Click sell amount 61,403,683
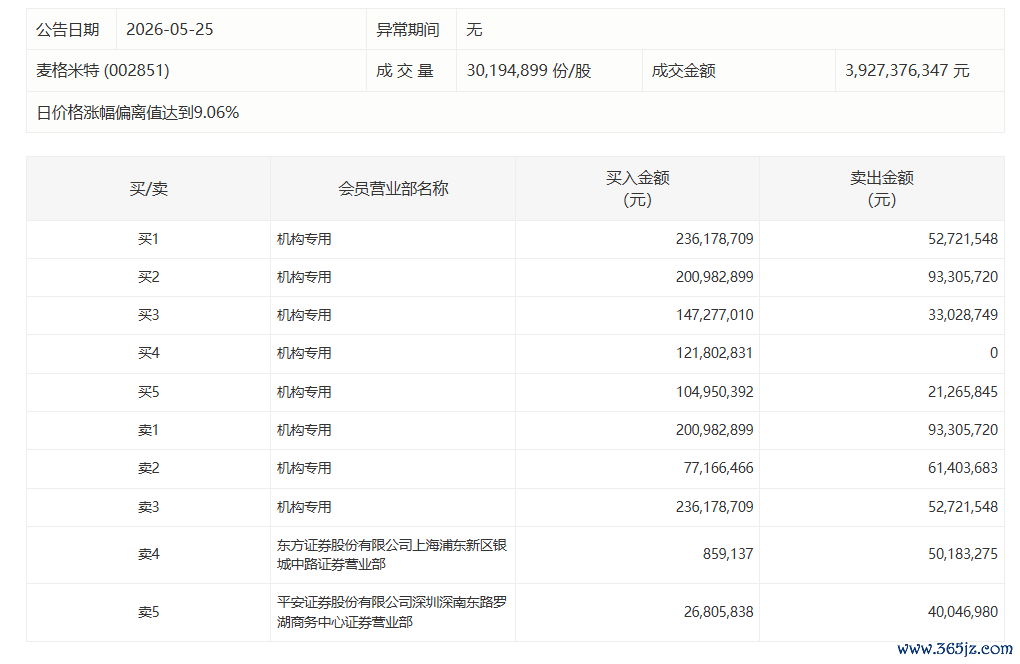1020x664 pixels. [x=963, y=468]
